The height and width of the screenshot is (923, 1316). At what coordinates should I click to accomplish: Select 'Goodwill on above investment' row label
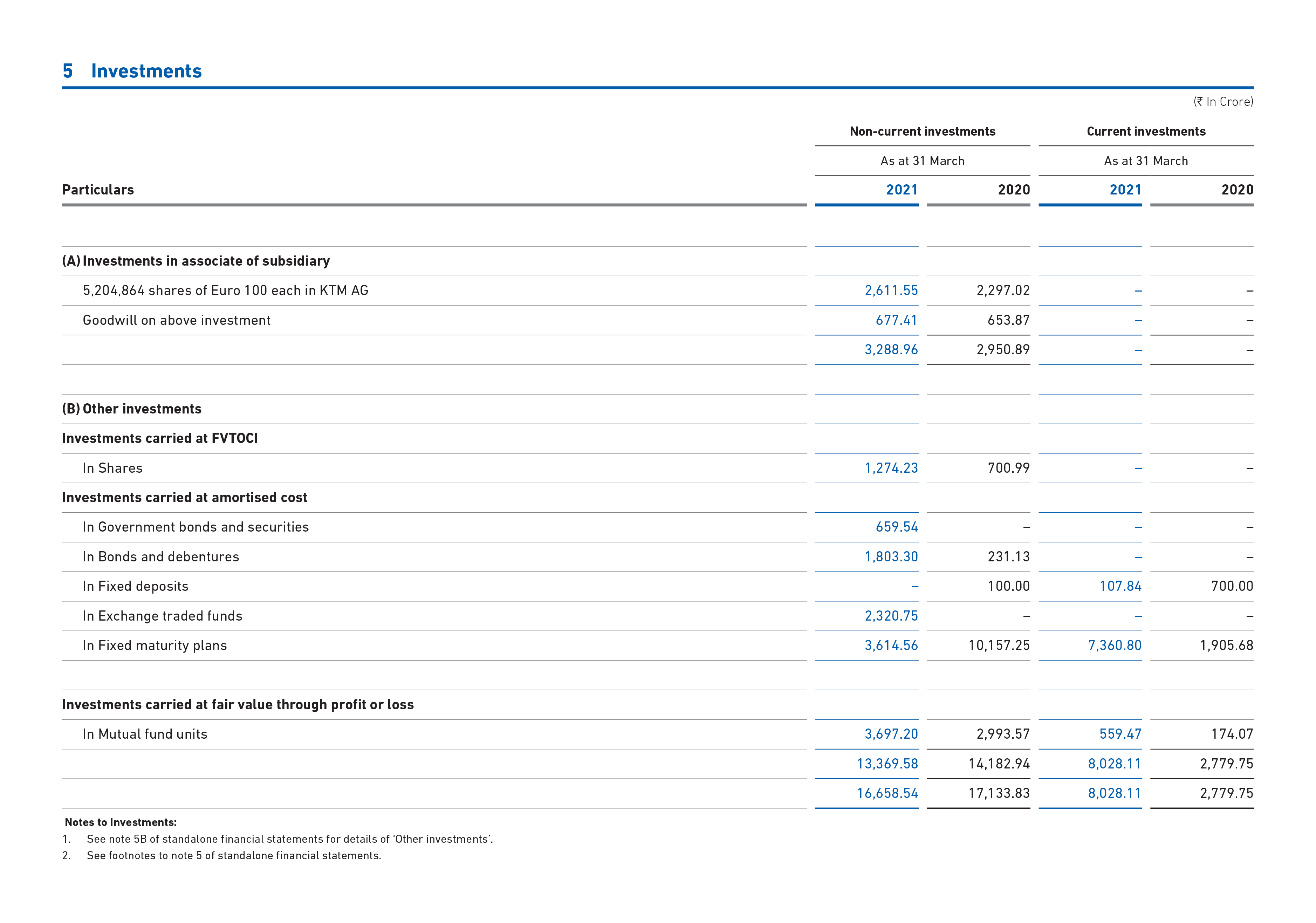tap(177, 321)
